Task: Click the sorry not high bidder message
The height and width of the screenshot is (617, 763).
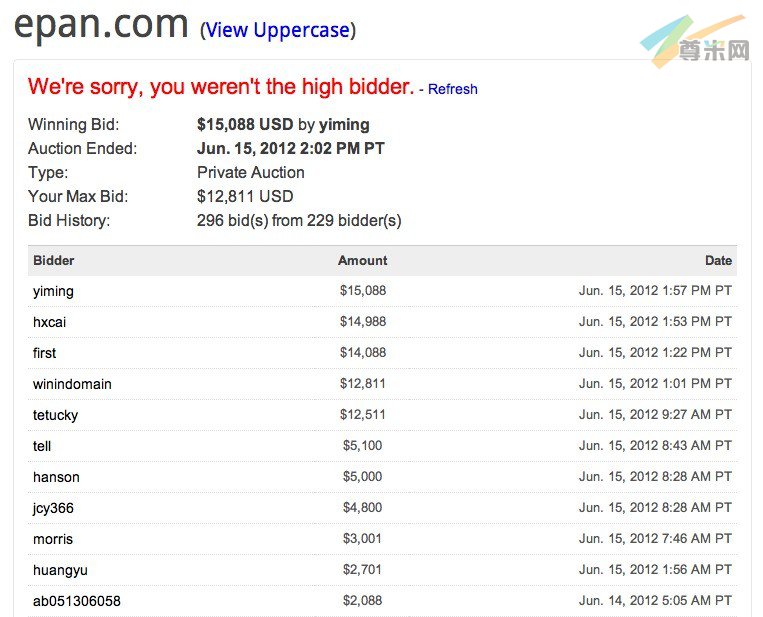Action: point(221,87)
